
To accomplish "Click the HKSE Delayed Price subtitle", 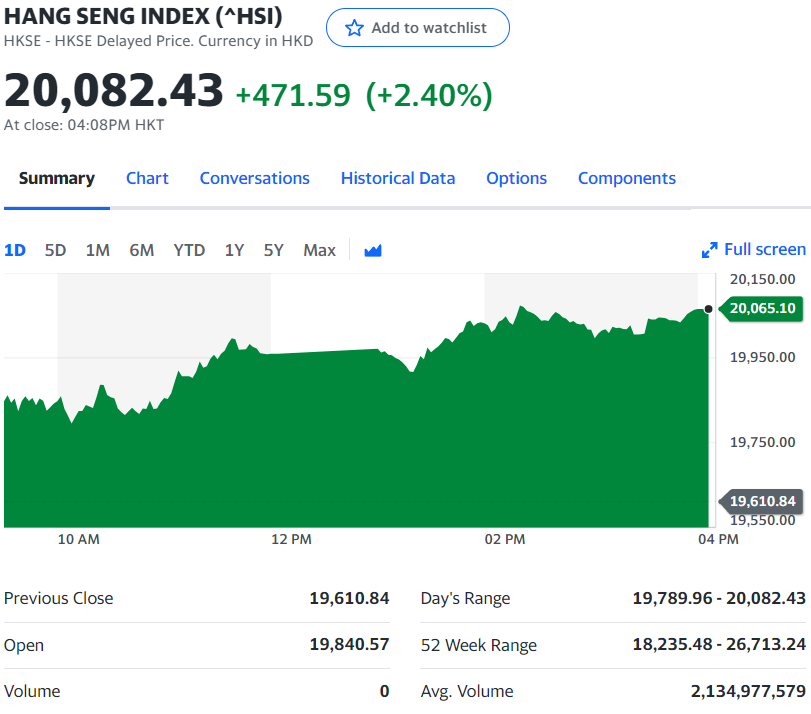I will coord(158,41).
